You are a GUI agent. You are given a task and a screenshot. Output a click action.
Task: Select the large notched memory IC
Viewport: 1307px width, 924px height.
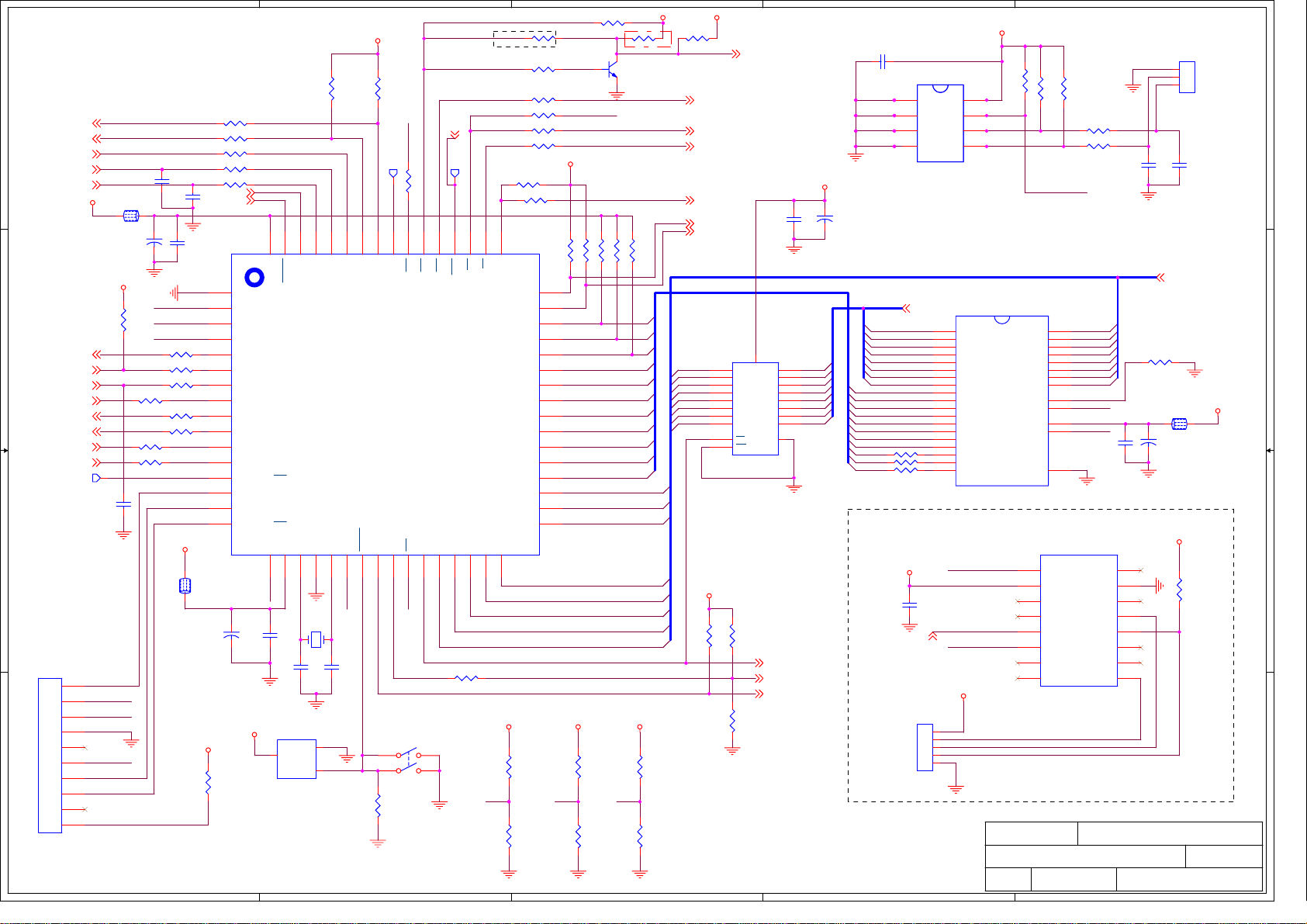click(1001, 400)
